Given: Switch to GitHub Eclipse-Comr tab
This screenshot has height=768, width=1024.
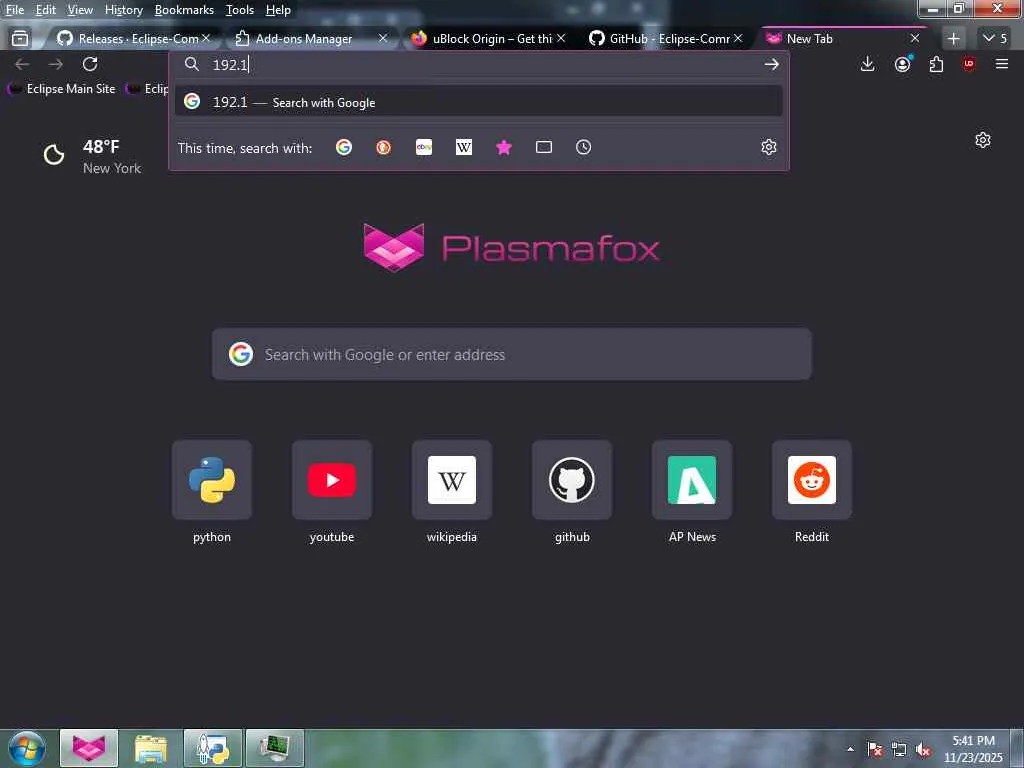Looking at the screenshot, I should pos(665,39).
